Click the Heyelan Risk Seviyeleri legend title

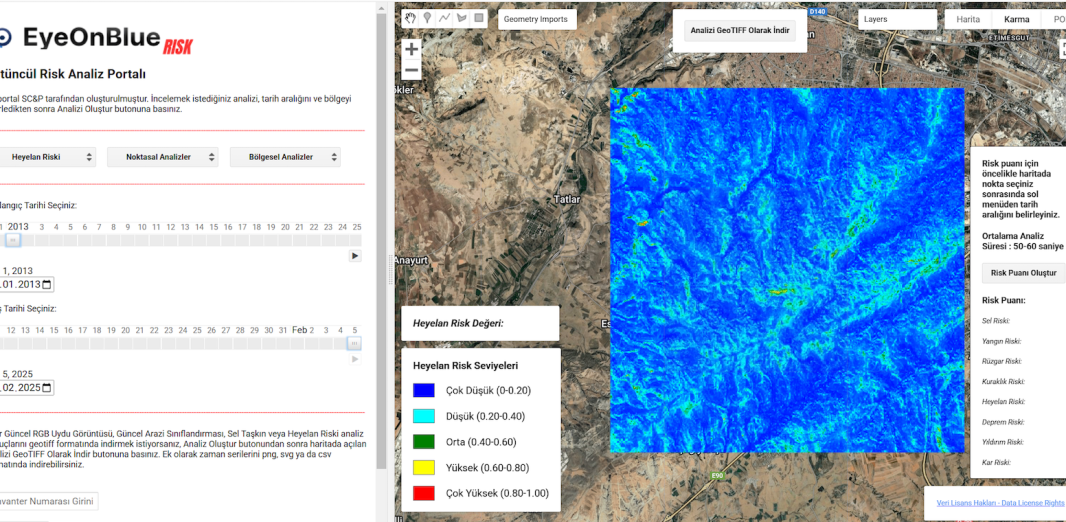pyautogui.click(x=466, y=366)
